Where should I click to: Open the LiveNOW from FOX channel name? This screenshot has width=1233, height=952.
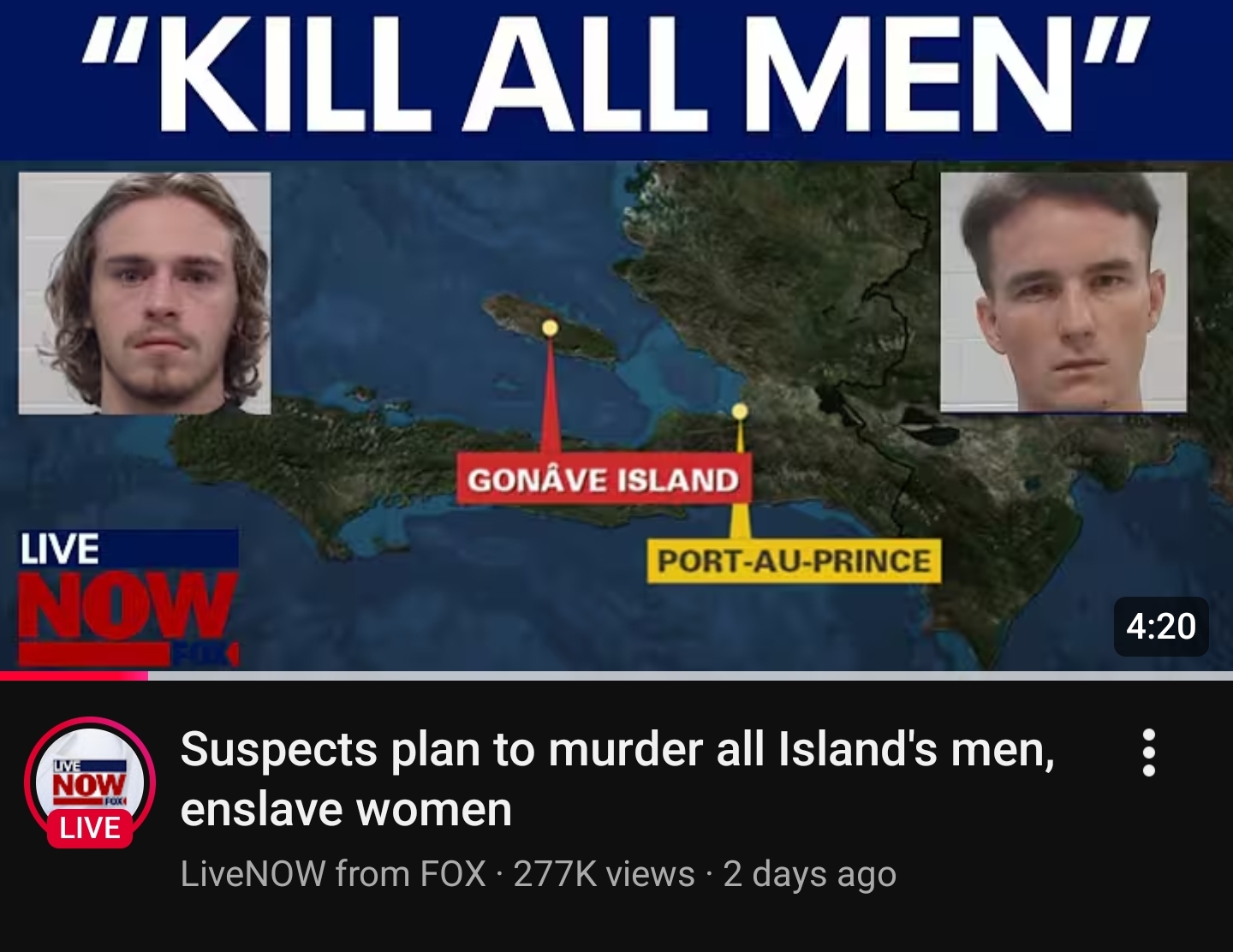333,874
